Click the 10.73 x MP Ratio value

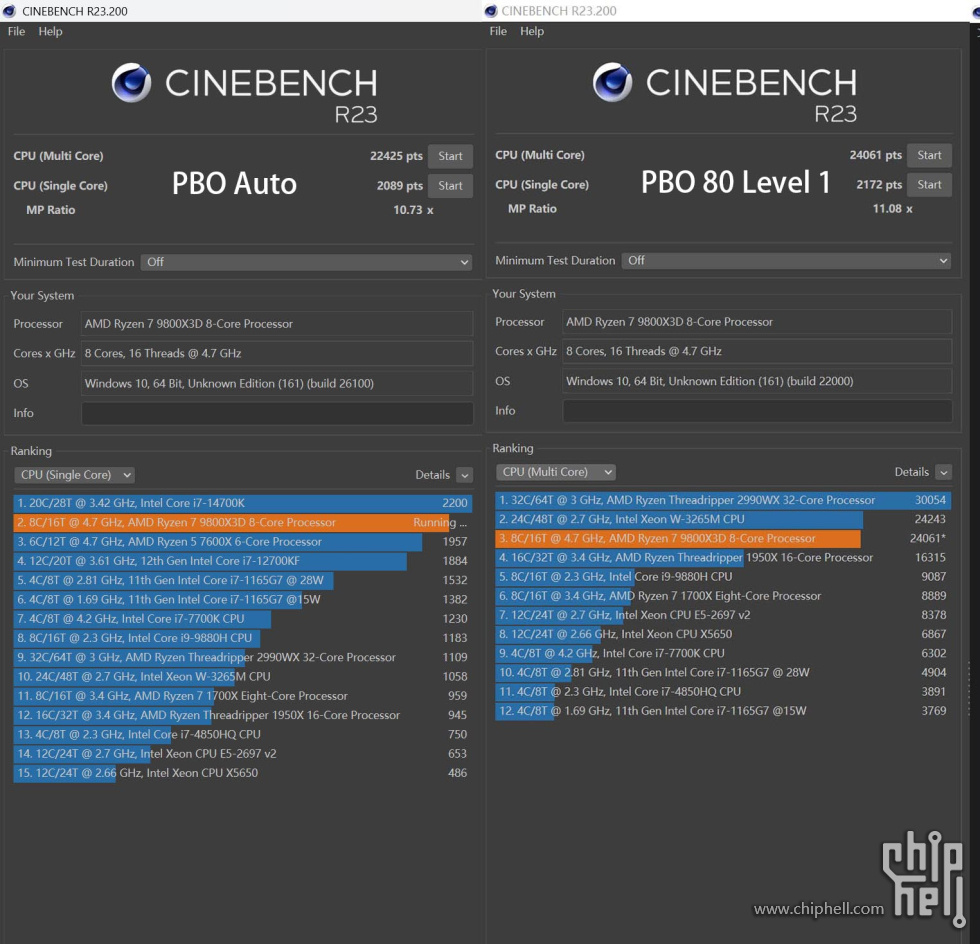413,210
